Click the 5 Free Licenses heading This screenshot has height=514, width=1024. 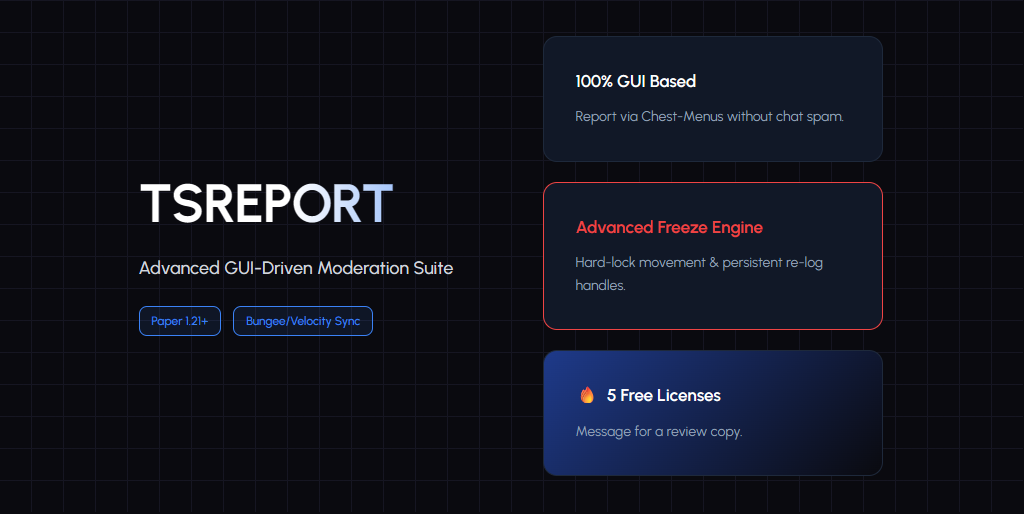[x=664, y=395]
